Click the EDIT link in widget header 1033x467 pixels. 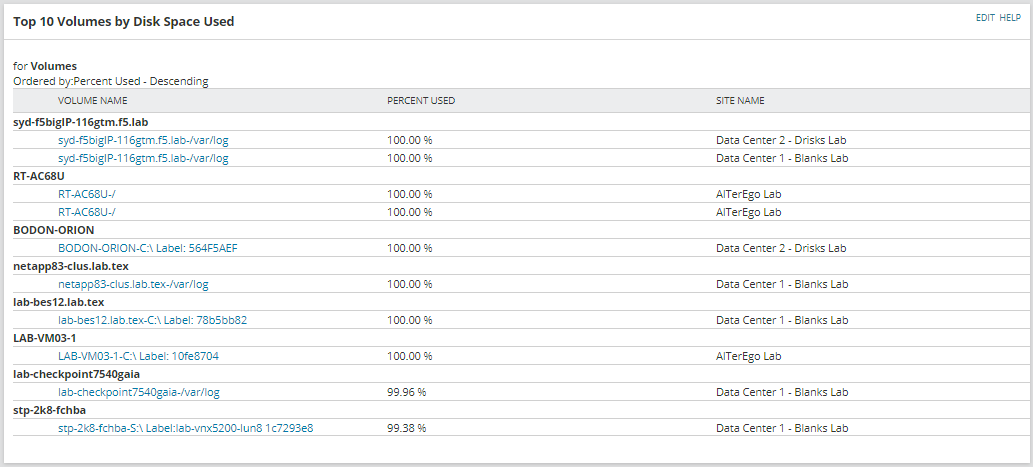click(x=985, y=18)
